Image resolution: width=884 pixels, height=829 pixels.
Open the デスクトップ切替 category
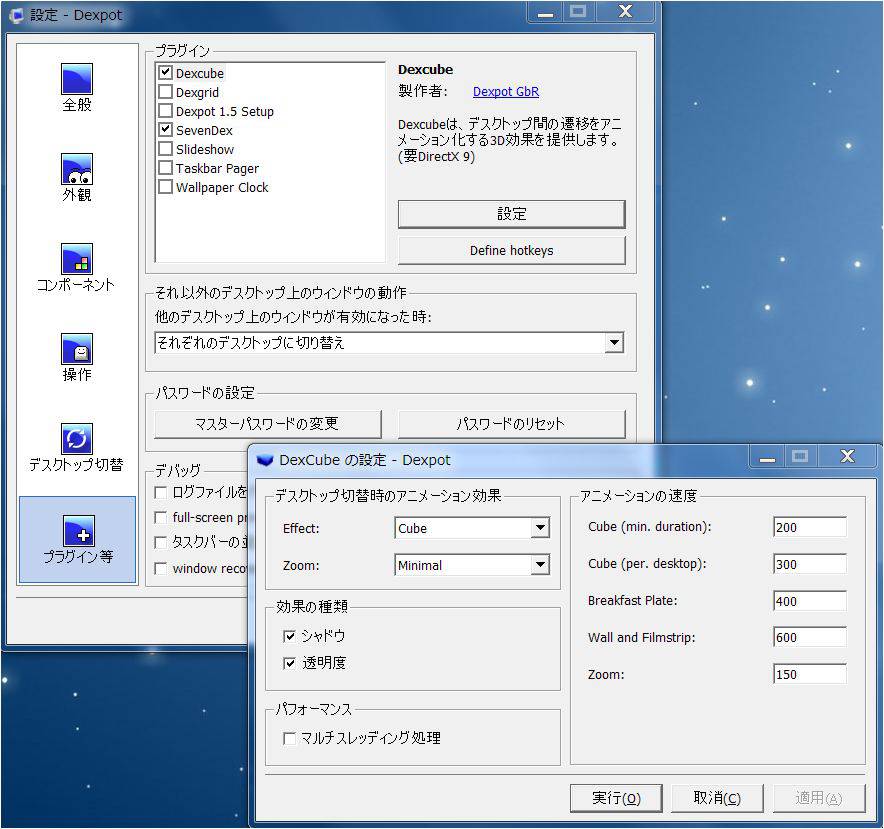coord(77,448)
